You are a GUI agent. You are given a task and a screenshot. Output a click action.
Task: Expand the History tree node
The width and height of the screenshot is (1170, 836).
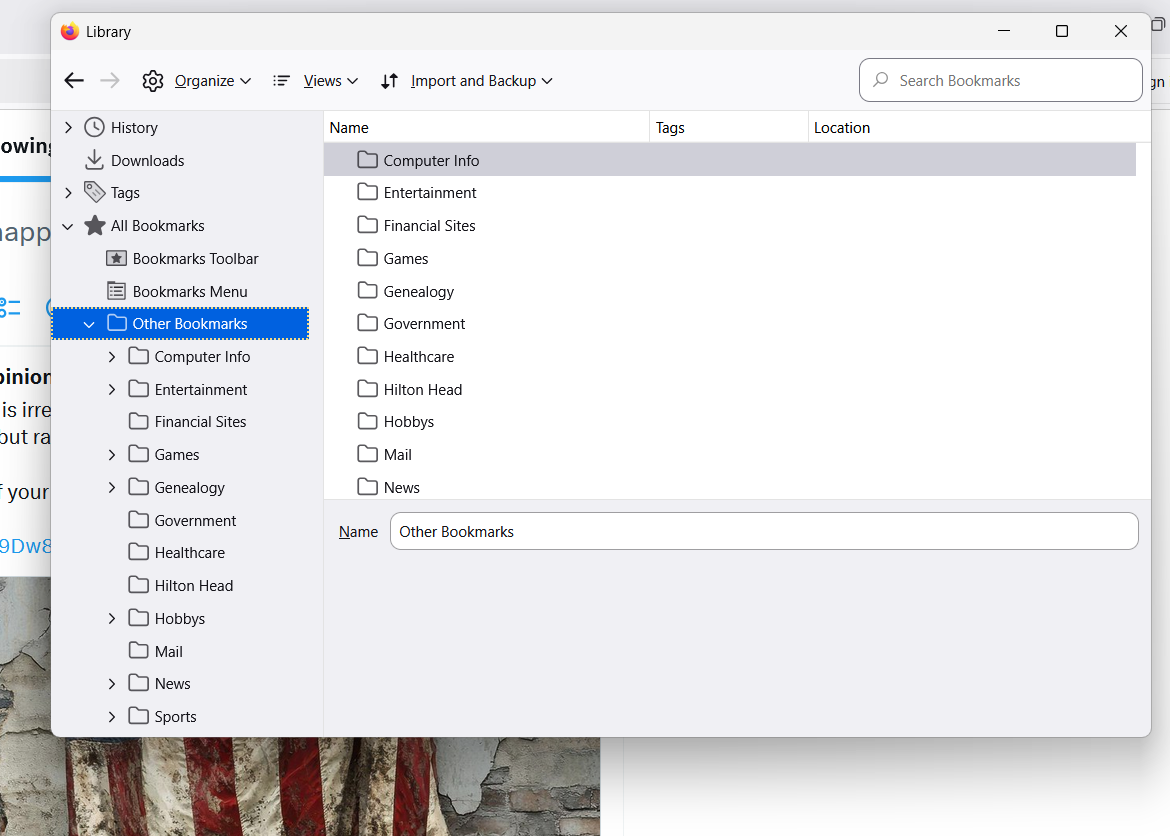point(68,128)
